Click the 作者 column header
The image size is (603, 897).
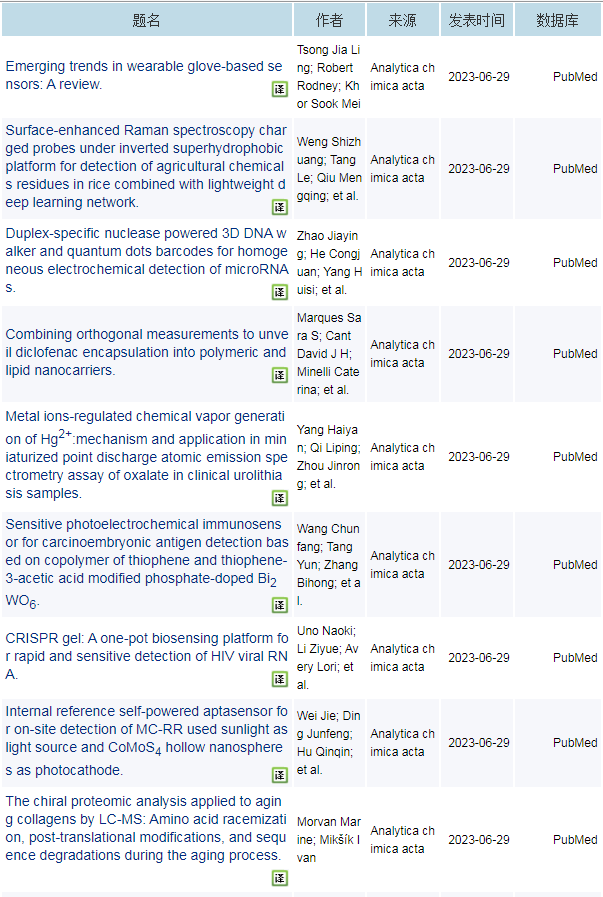pyautogui.click(x=329, y=20)
